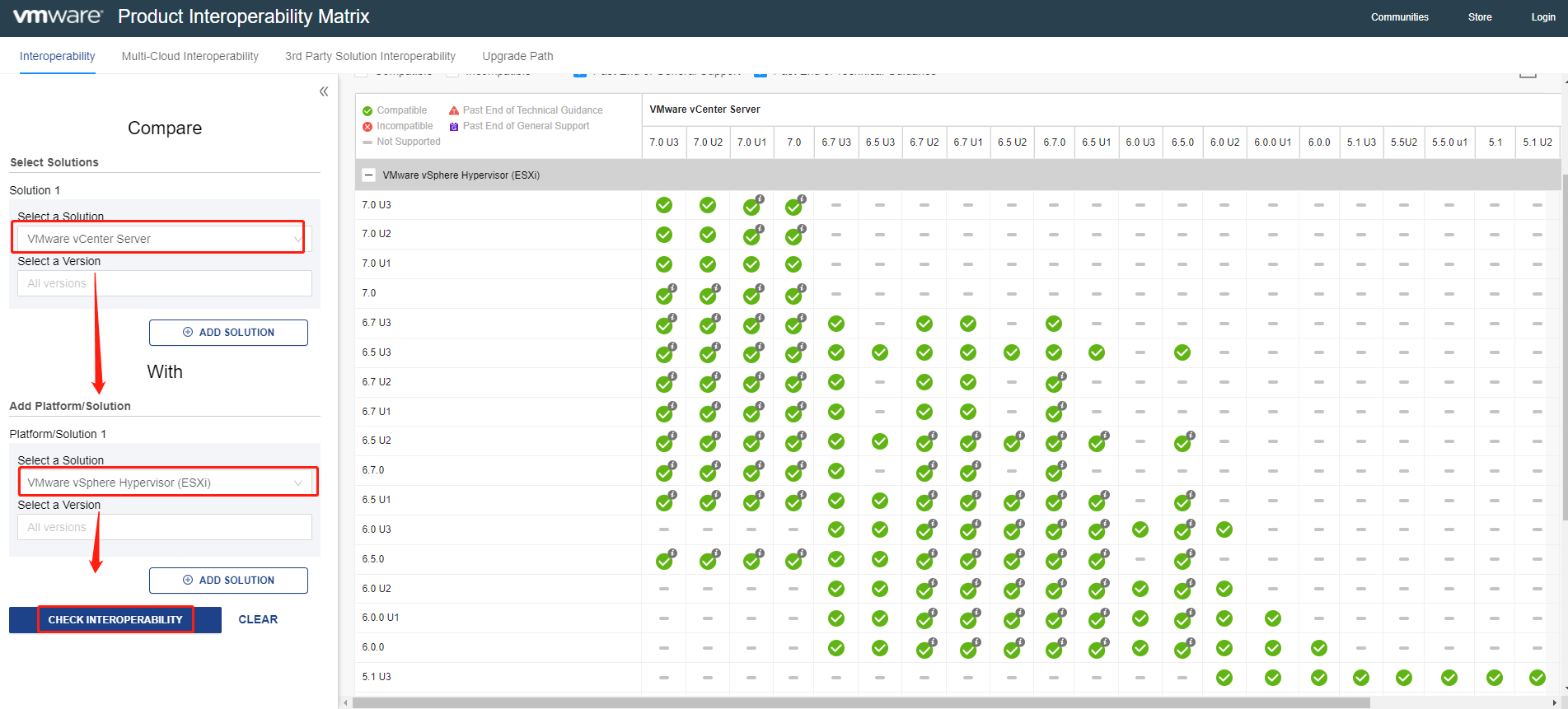Open the VMware vSphere Hypervisor (ESXi) solution dropdown
The width and height of the screenshot is (1568, 709).
pyautogui.click(x=164, y=483)
